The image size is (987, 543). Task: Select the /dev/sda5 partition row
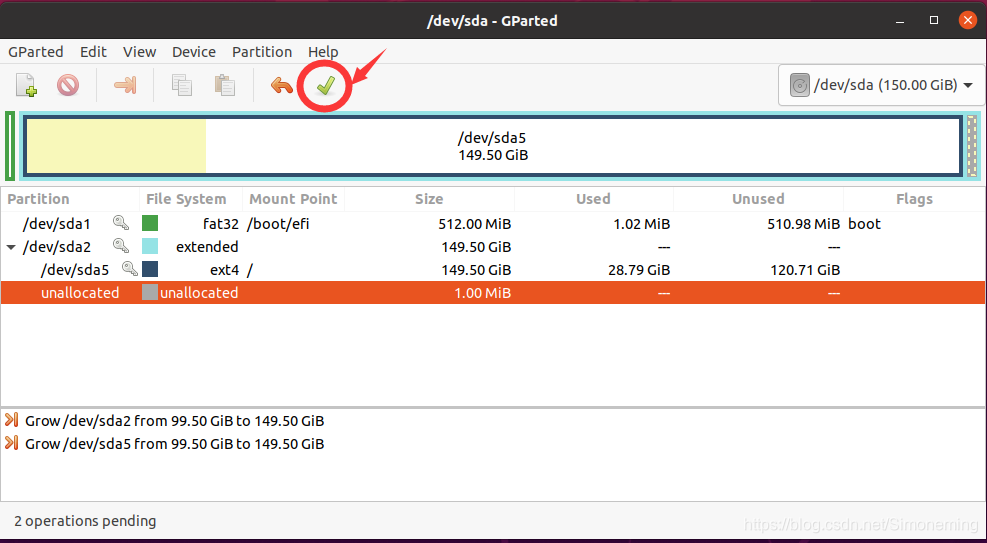(x=494, y=270)
